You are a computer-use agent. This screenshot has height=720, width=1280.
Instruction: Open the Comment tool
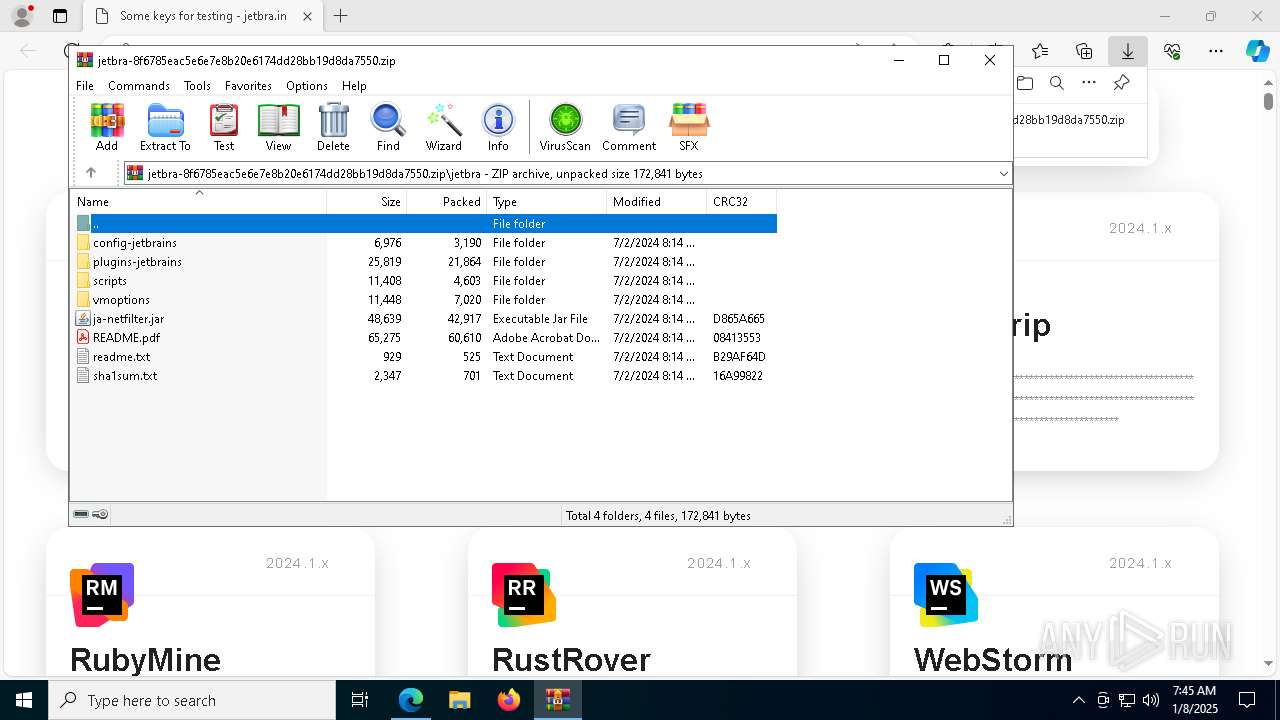[x=629, y=127]
